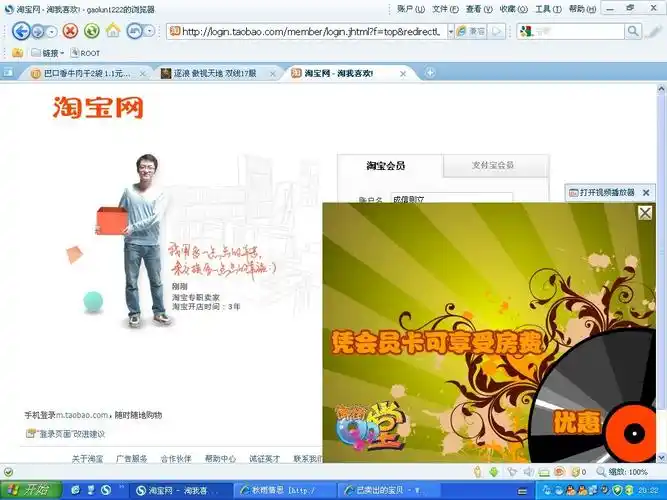Image resolution: width=667 pixels, height=500 pixels.
Task: Click the undo closed tab icon
Action: coord(134,31)
